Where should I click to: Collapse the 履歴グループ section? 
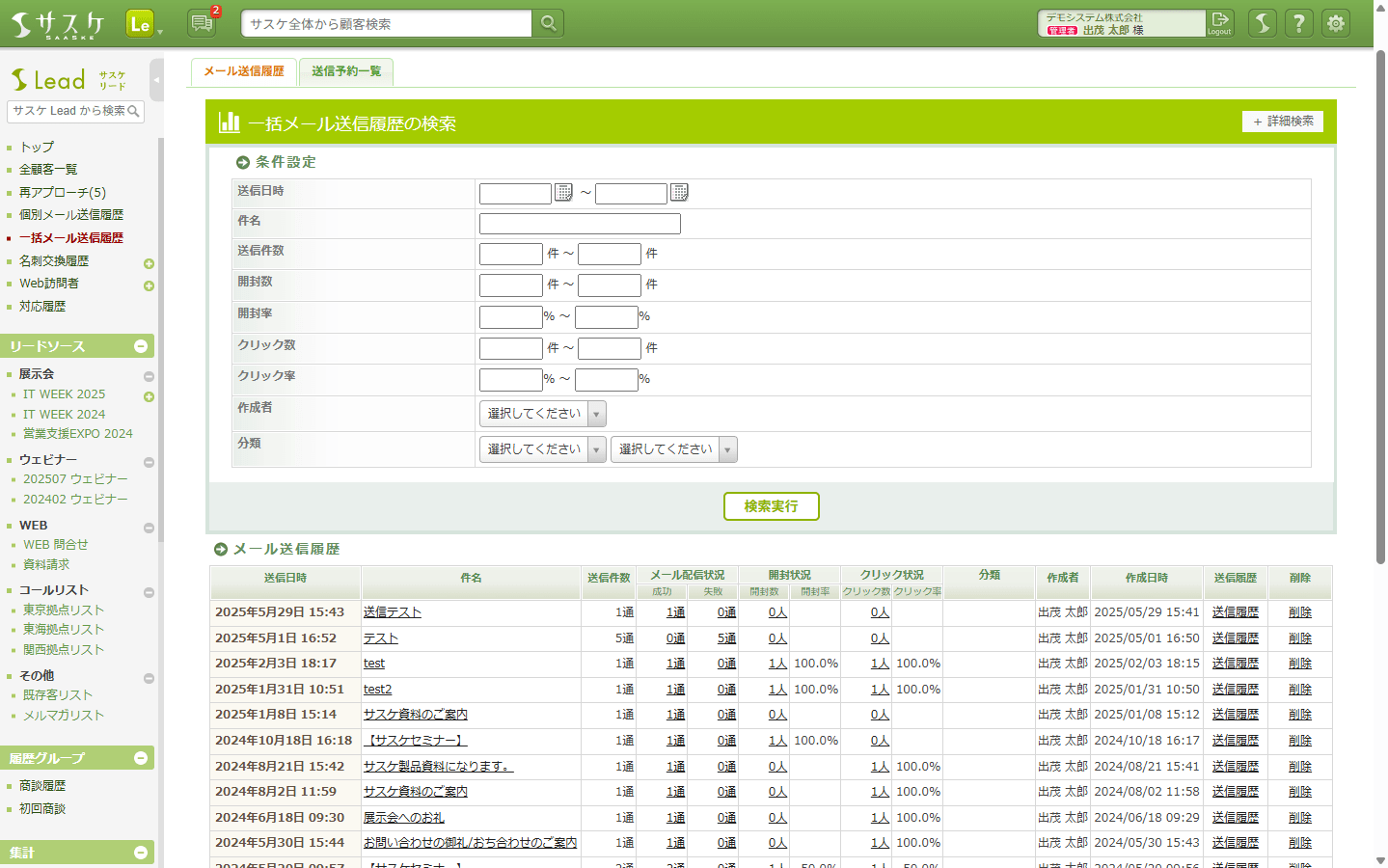click(x=141, y=758)
